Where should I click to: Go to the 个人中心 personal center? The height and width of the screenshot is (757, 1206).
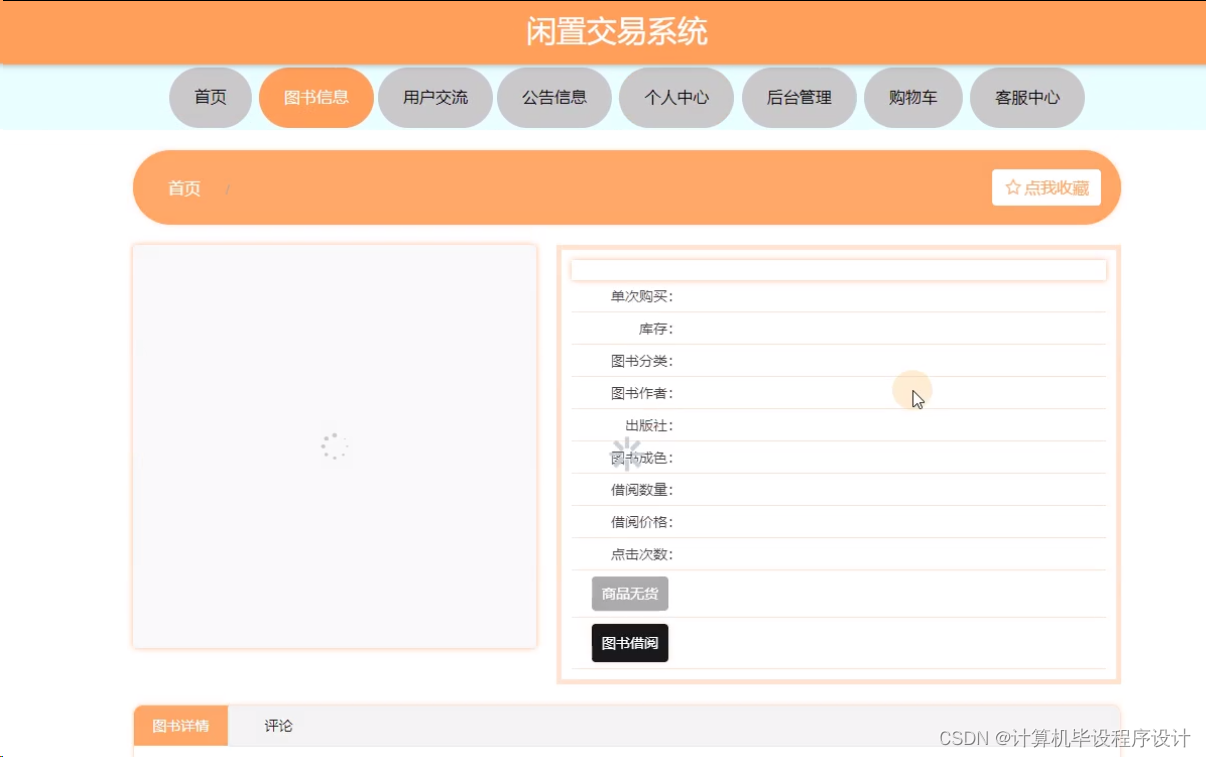click(676, 97)
